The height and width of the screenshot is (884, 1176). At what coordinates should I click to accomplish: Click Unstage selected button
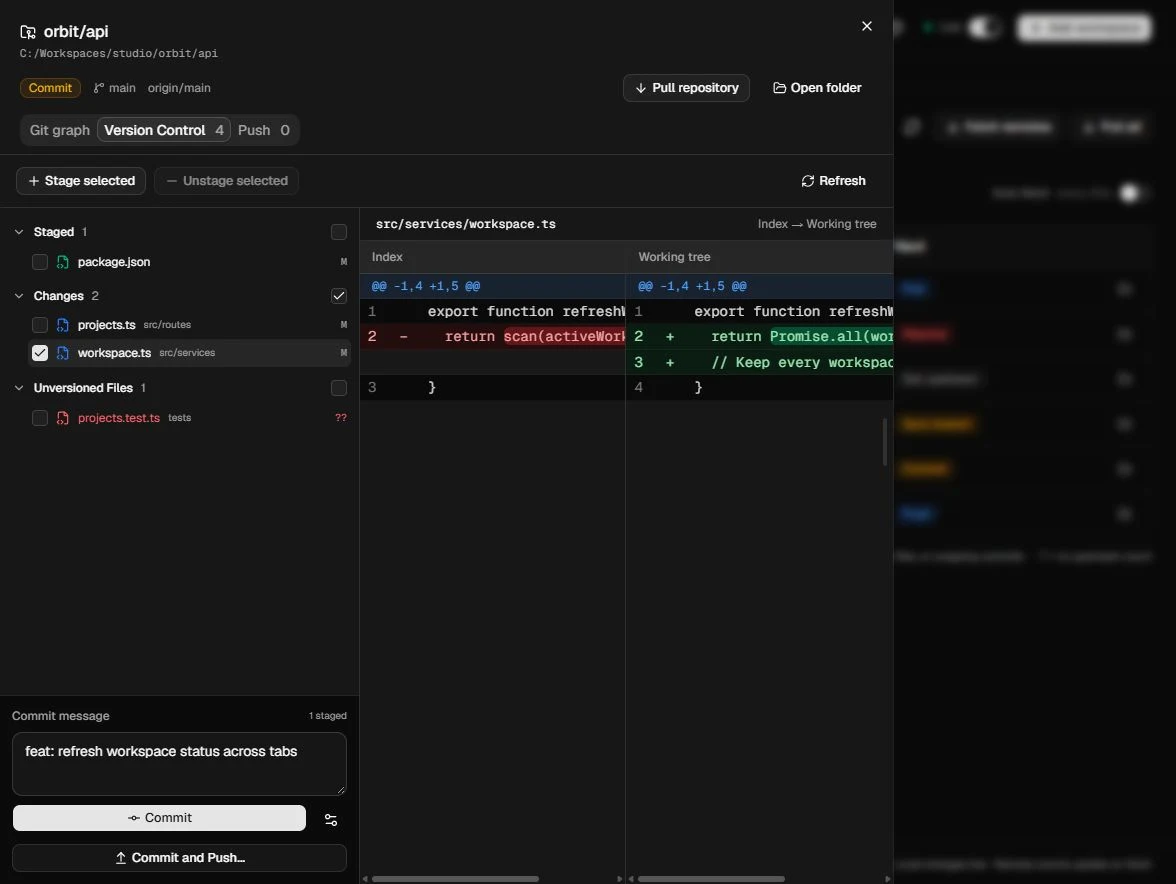tap(226, 181)
